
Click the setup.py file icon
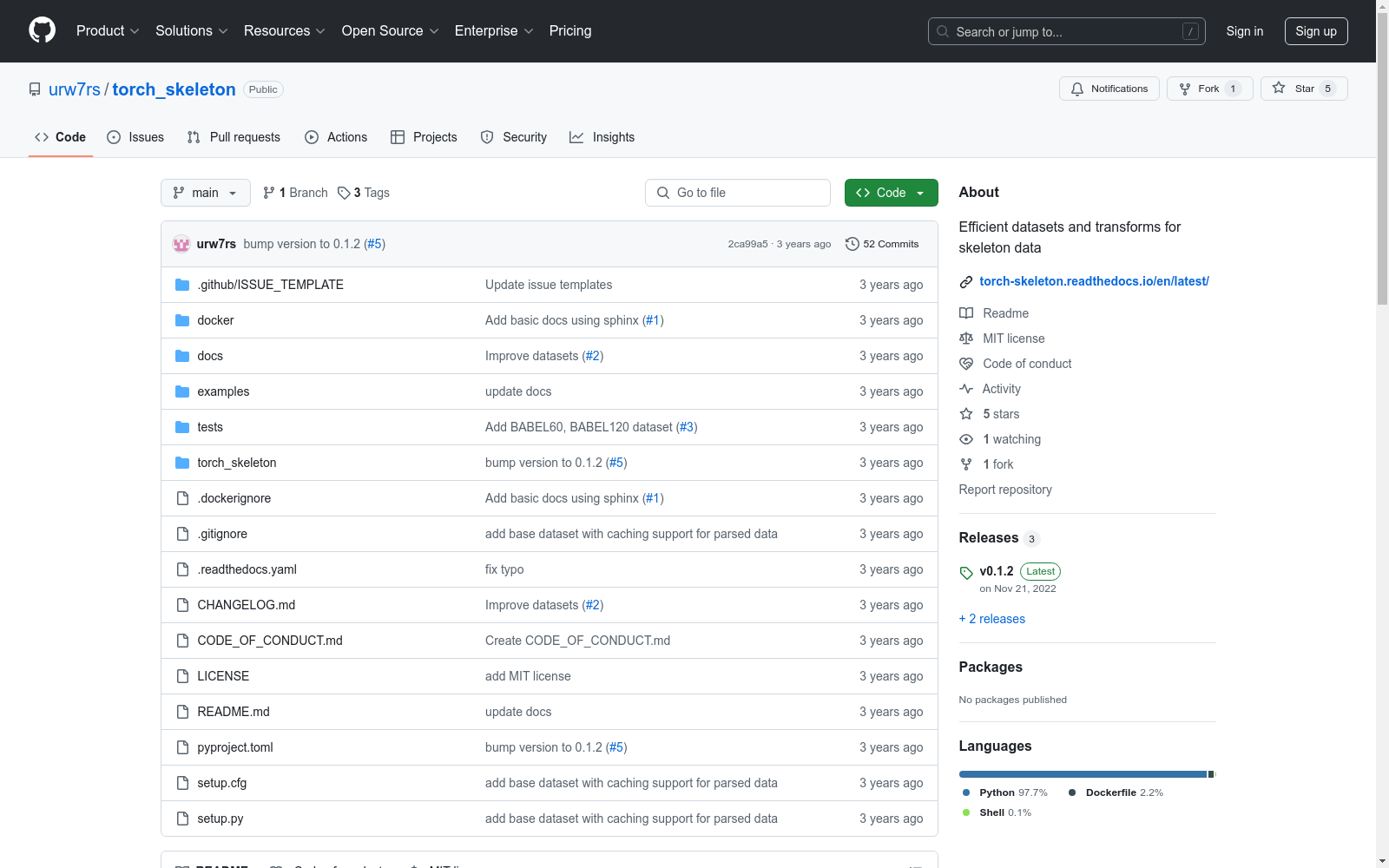(182, 819)
